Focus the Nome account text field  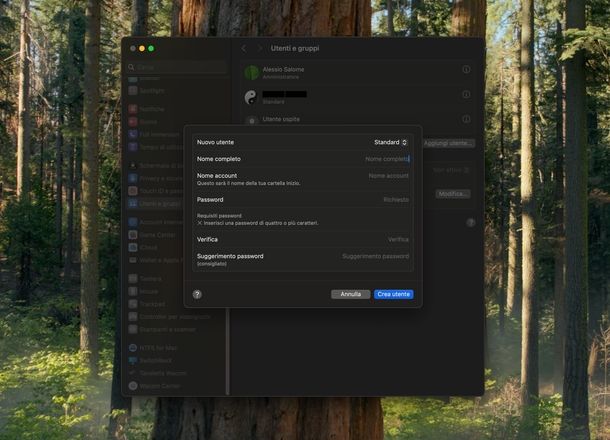388,176
